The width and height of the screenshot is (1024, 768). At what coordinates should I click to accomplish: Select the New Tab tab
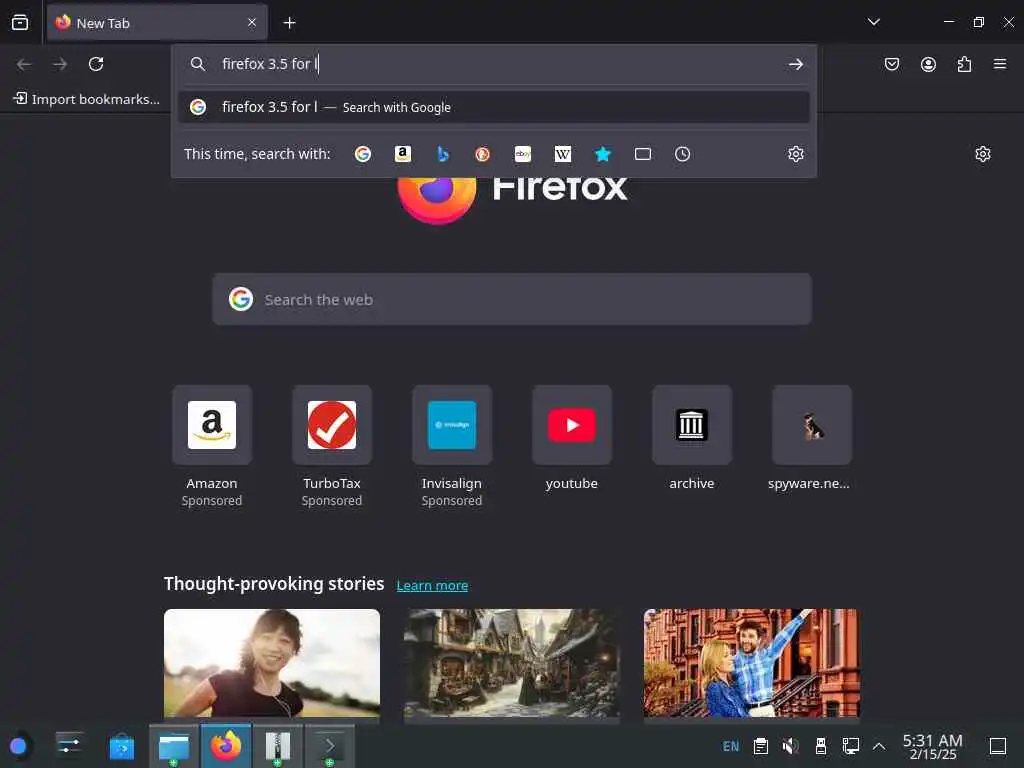point(157,23)
